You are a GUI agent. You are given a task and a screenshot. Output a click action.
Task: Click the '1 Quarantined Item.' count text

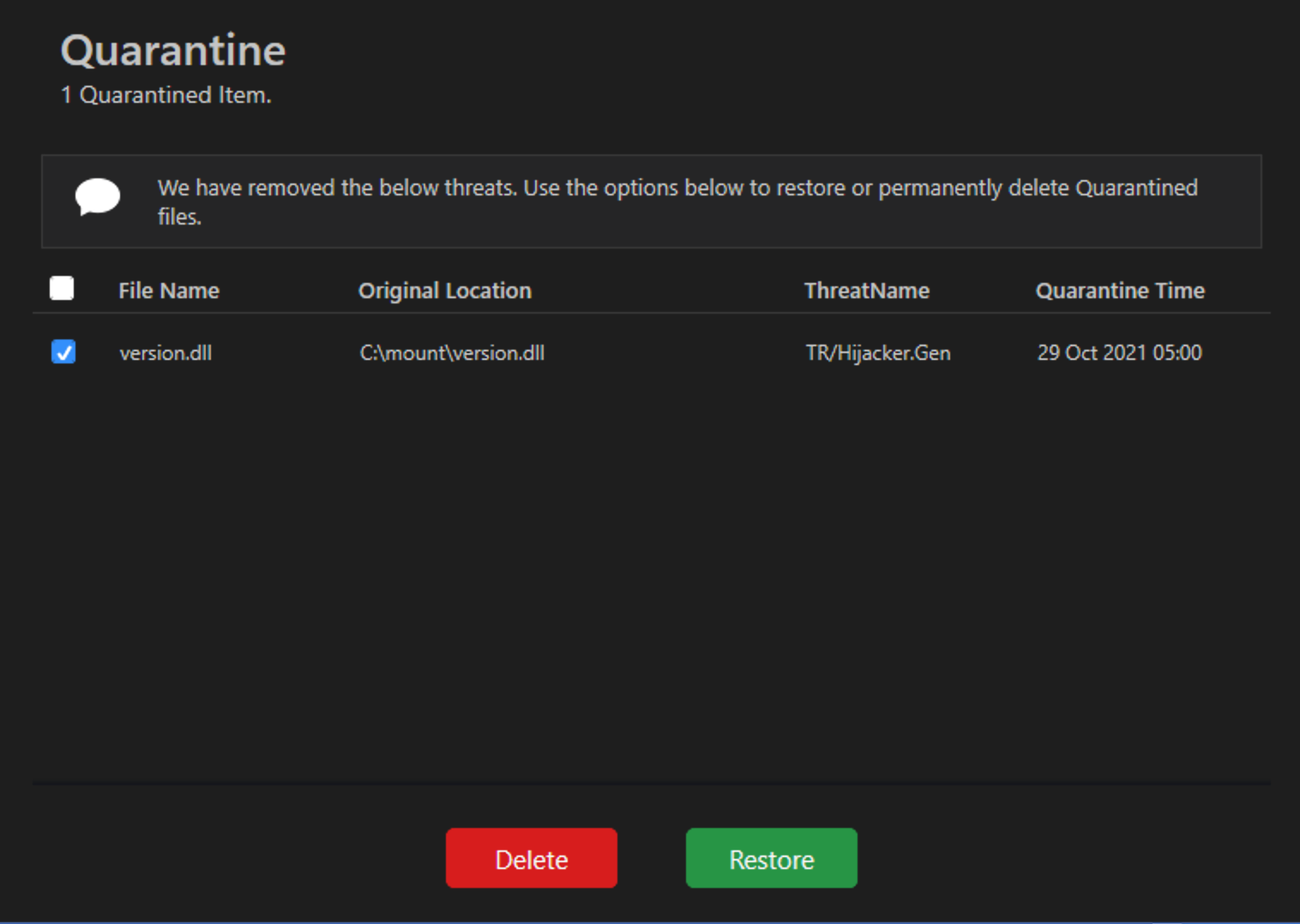click(x=166, y=94)
